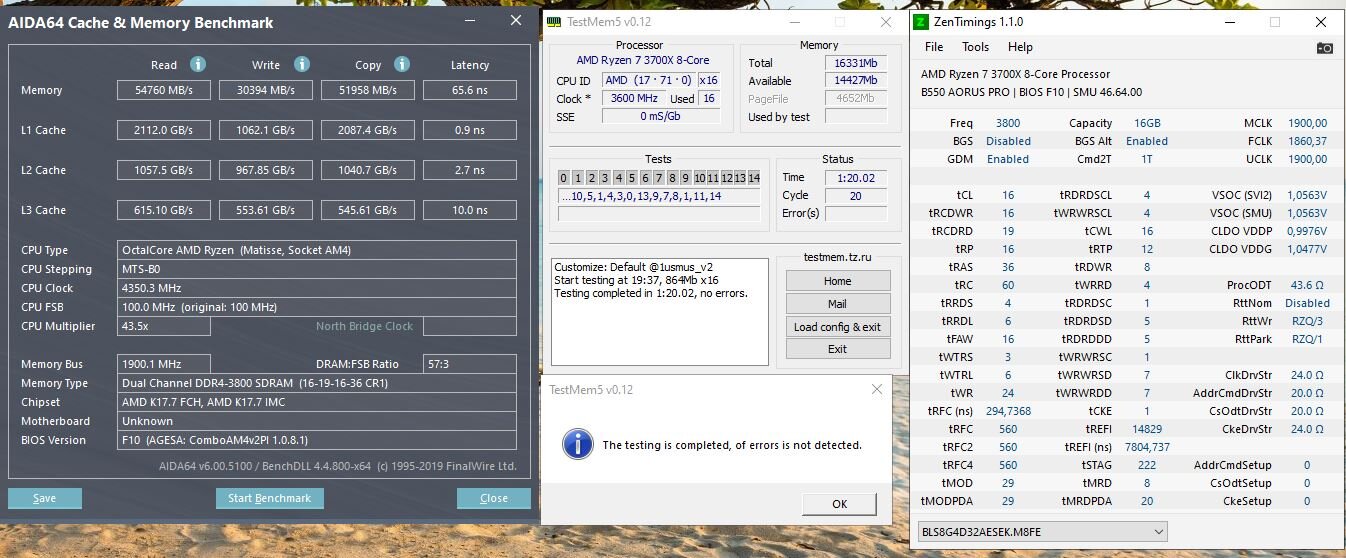Click OK in the testing completed dialog
The width and height of the screenshot is (1346, 558).
(x=839, y=504)
